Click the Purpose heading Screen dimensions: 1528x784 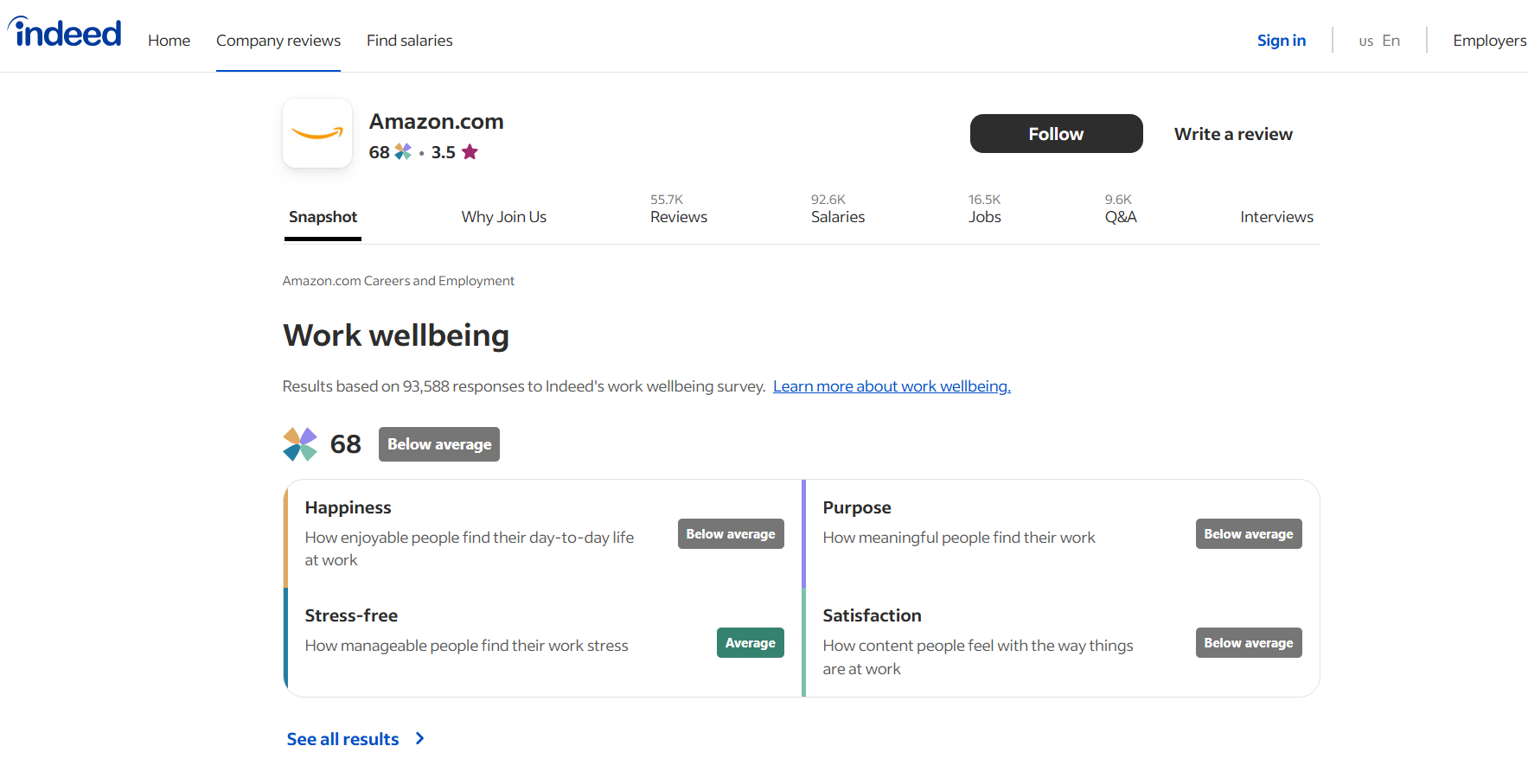(857, 507)
